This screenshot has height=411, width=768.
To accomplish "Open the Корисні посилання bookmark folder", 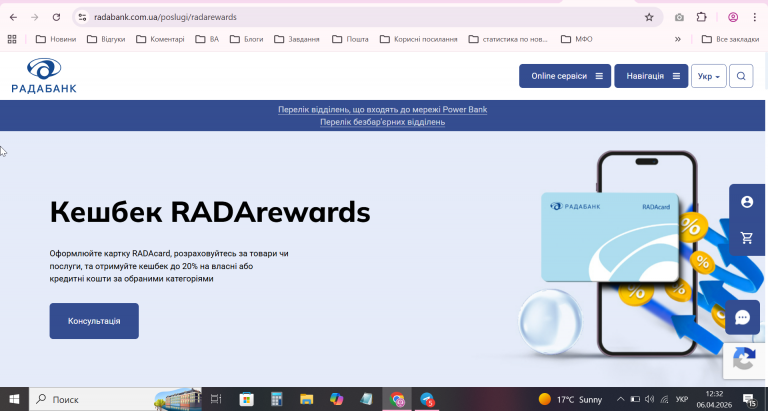I will [418, 39].
